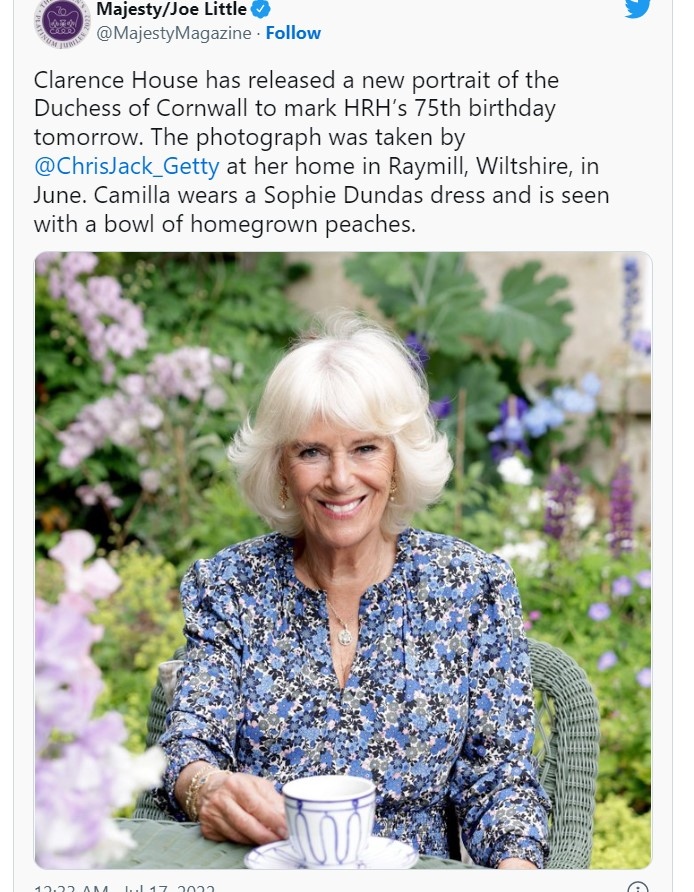Click the info icon below the photo
This screenshot has height=892, width=694.
click(x=638, y=887)
